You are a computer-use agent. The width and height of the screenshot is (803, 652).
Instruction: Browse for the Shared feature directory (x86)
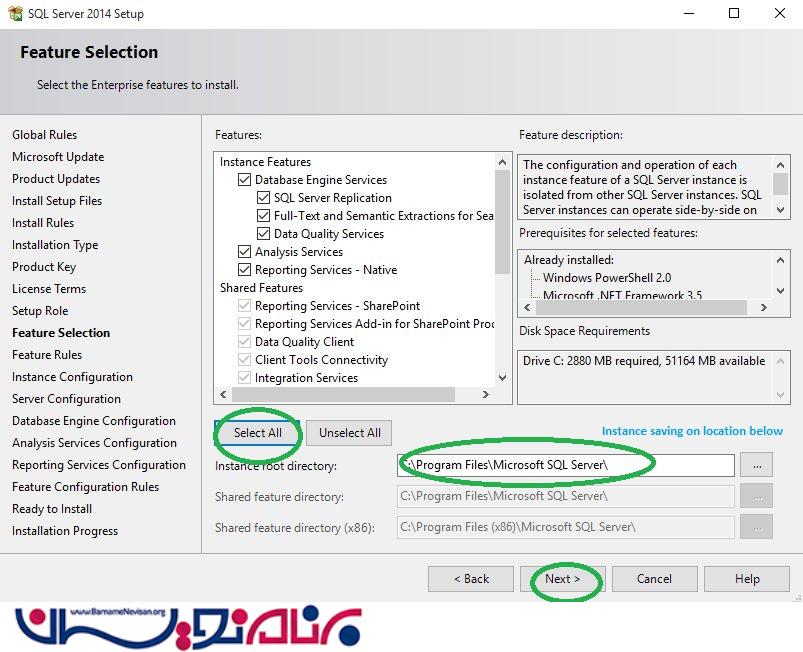757,527
